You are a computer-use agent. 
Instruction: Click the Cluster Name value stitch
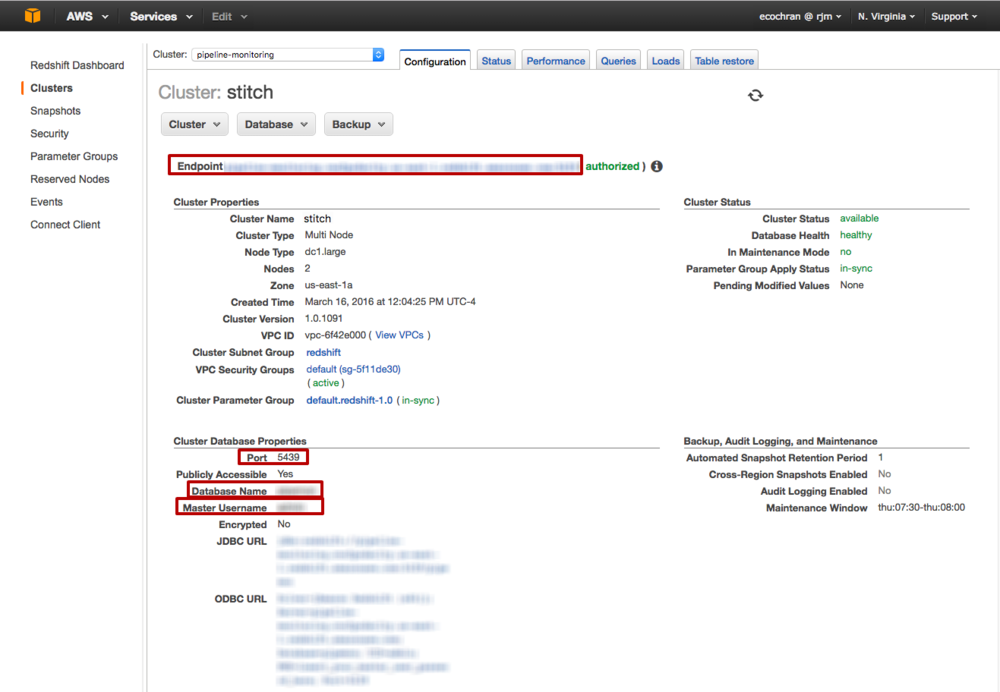(318, 219)
